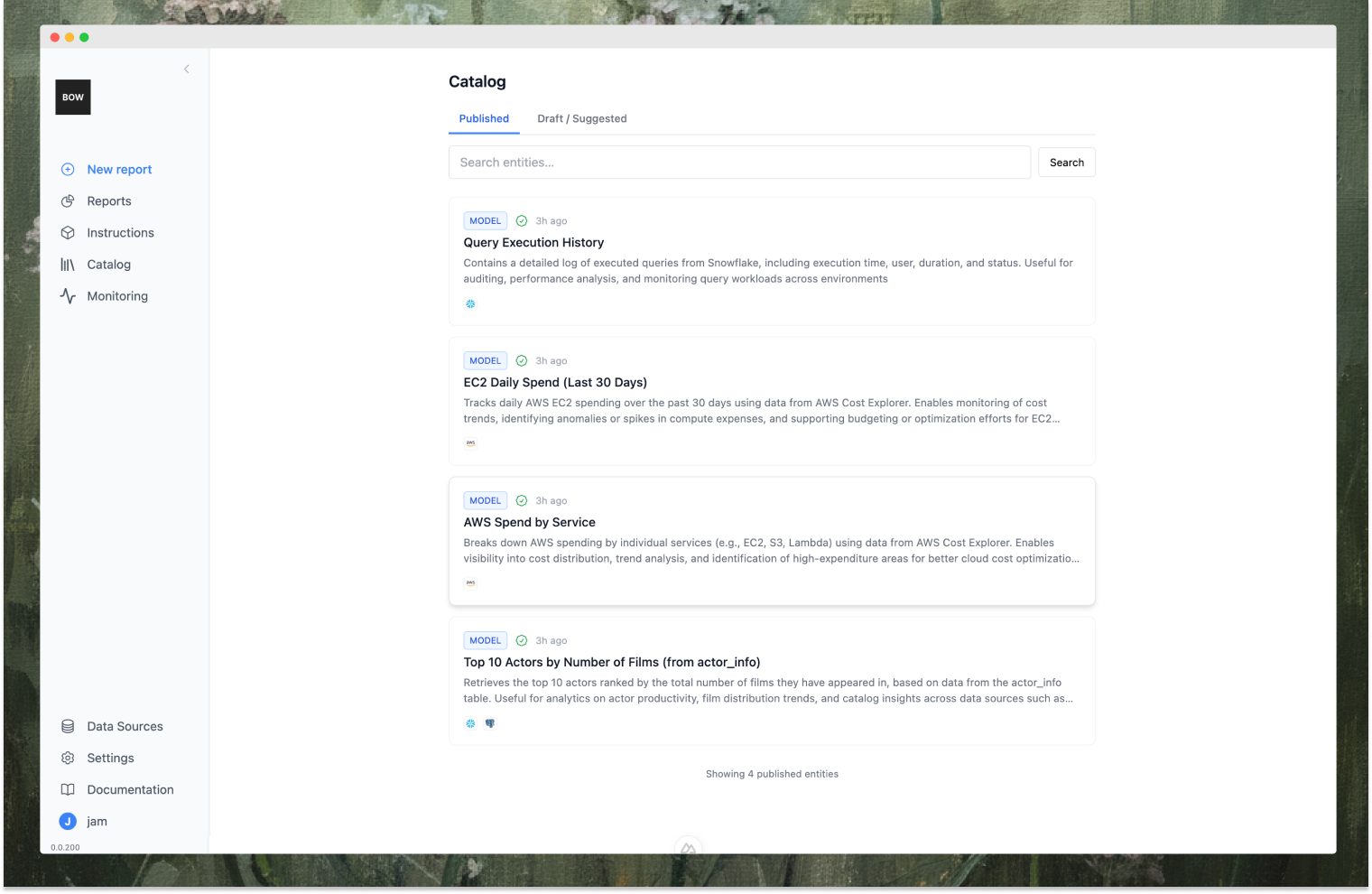Click the green check icon on Top 10 Actors
1372x894 pixels.
click(x=522, y=641)
